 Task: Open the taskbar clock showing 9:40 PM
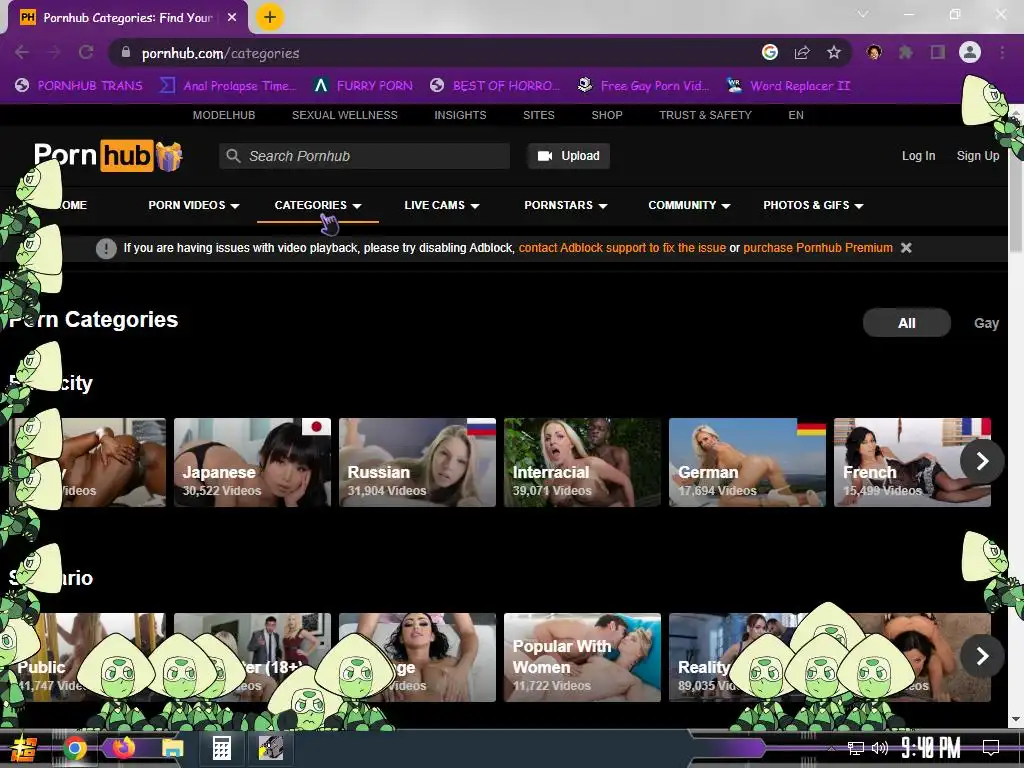click(931, 747)
